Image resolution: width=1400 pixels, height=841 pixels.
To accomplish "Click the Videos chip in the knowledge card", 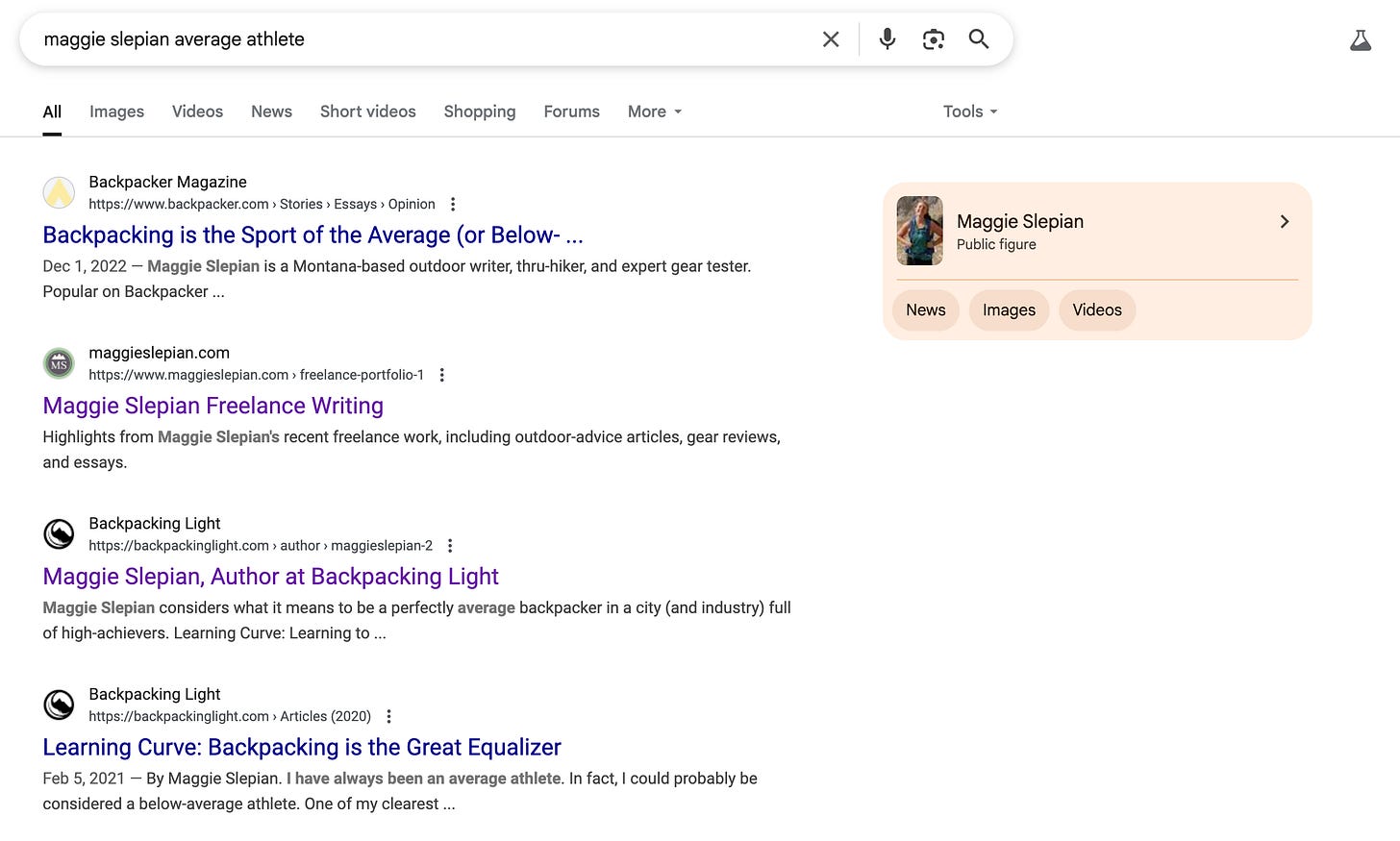I will (1097, 310).
